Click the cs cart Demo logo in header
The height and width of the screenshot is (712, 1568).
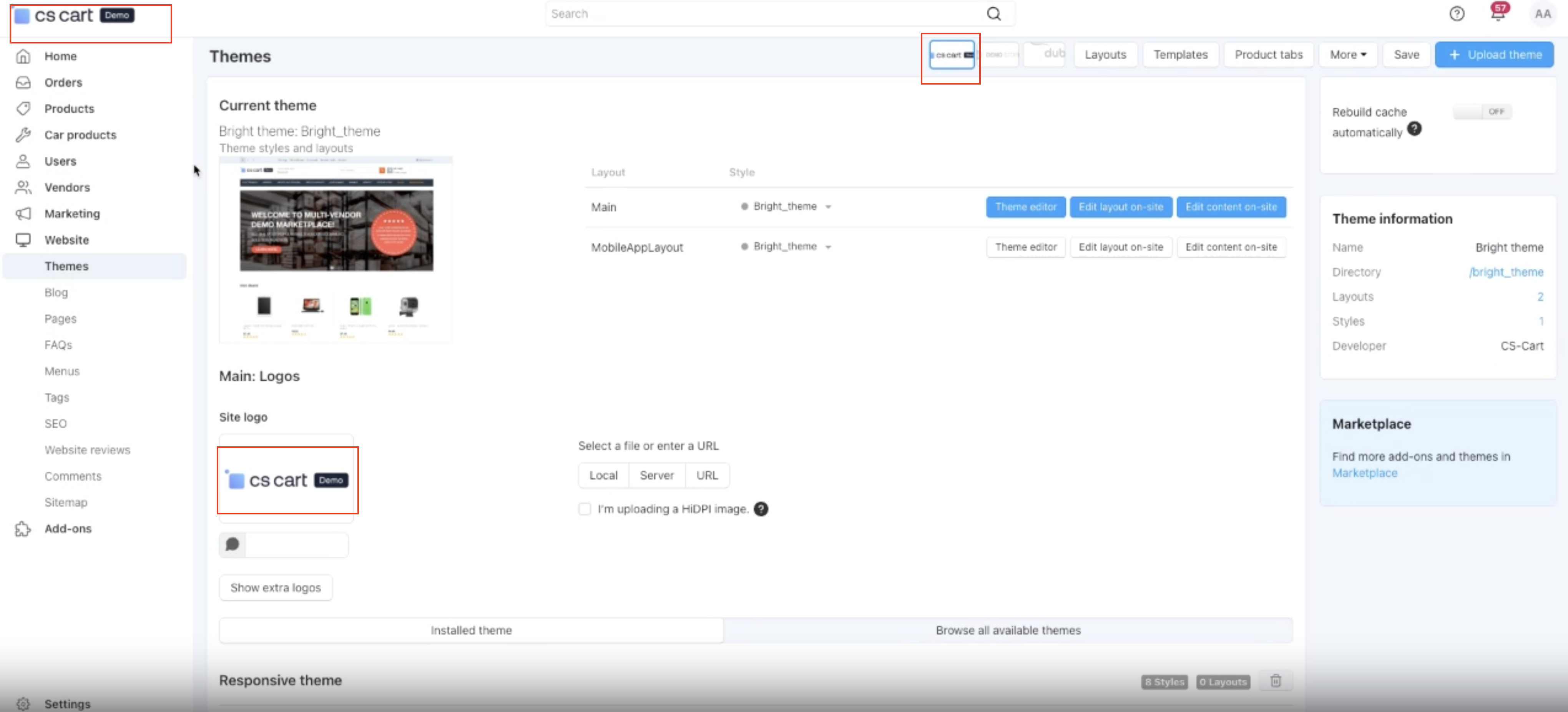(x=74, y=15)
